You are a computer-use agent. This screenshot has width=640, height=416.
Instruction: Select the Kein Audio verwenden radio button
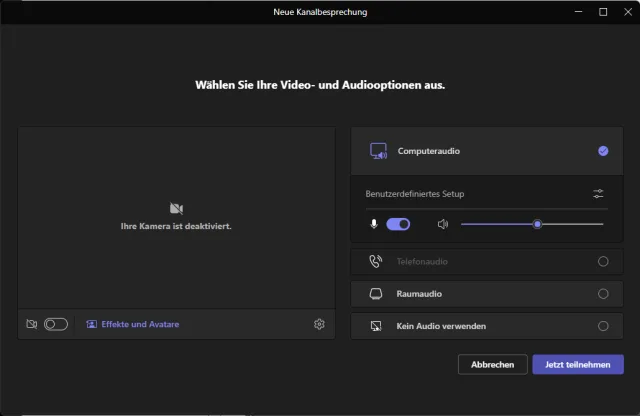[x=603, y=326]
